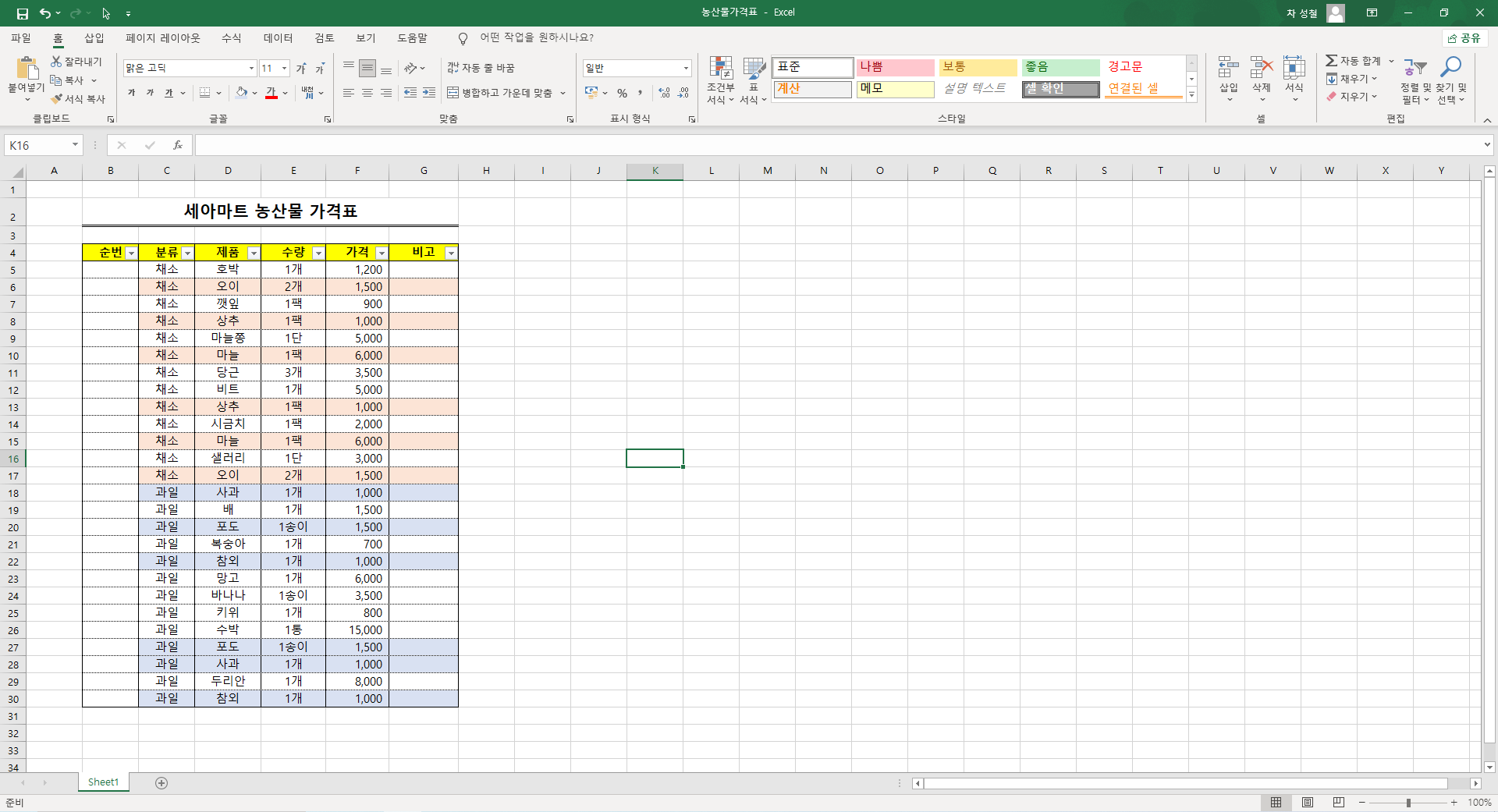Open the text orientation options

coord(414,69)
